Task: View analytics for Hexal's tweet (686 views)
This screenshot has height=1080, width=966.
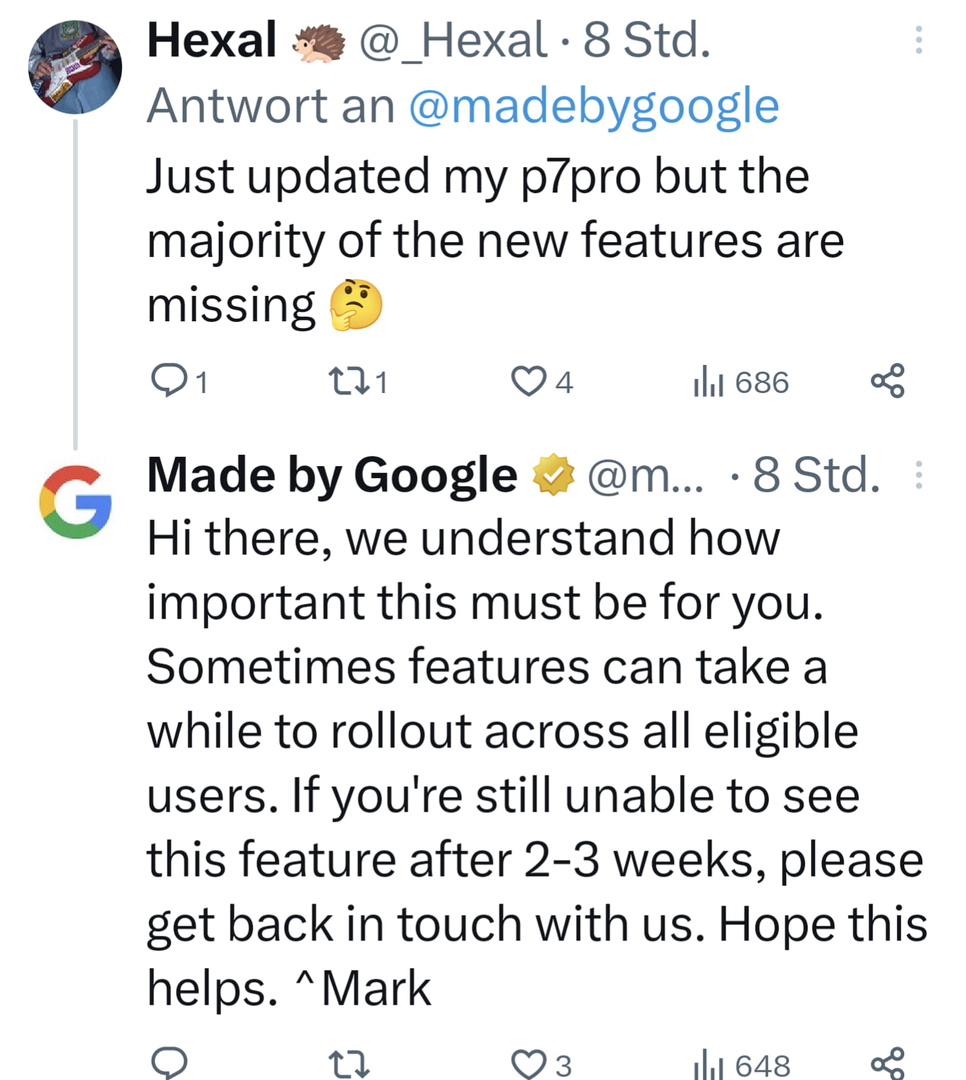Action: (706, 381)
